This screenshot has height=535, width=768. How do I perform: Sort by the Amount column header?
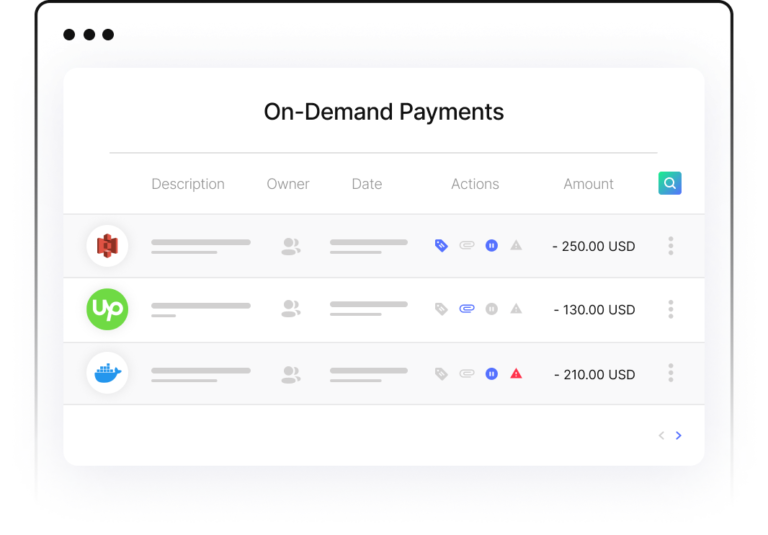tap(588, 184)
